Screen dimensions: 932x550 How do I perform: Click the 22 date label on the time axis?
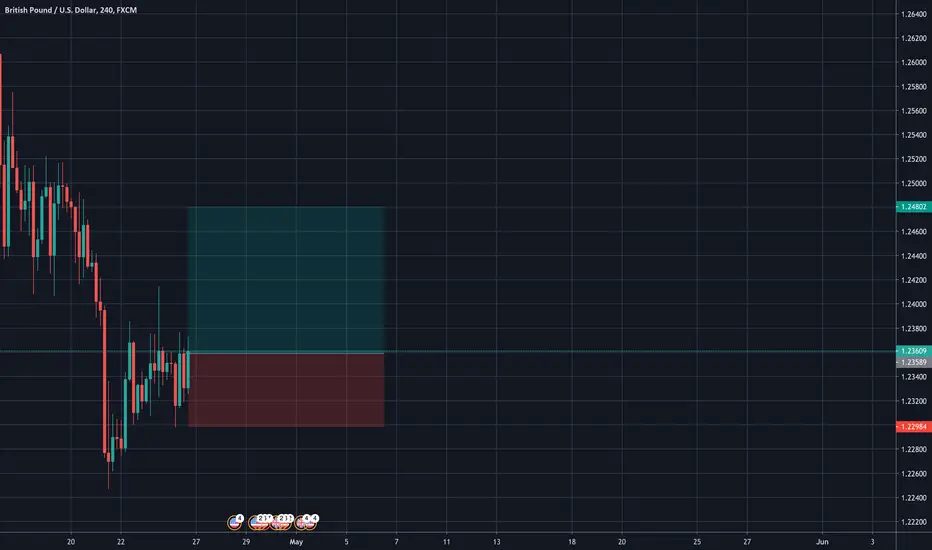pyautogui.click(x=121, y=542)
